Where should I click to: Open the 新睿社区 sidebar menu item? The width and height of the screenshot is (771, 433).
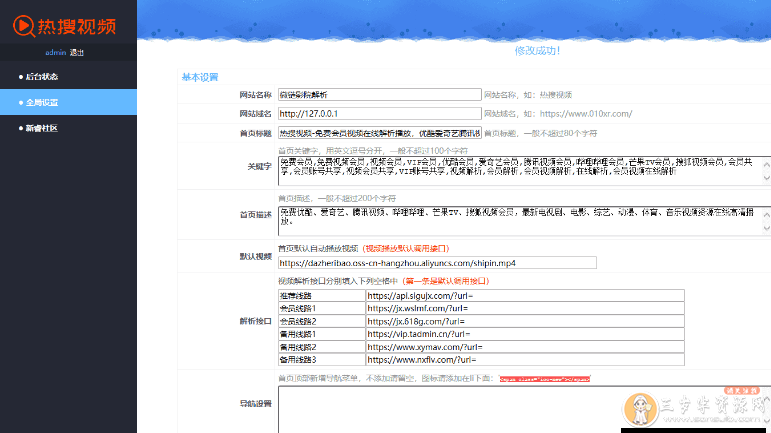click(x=42, y=128)
